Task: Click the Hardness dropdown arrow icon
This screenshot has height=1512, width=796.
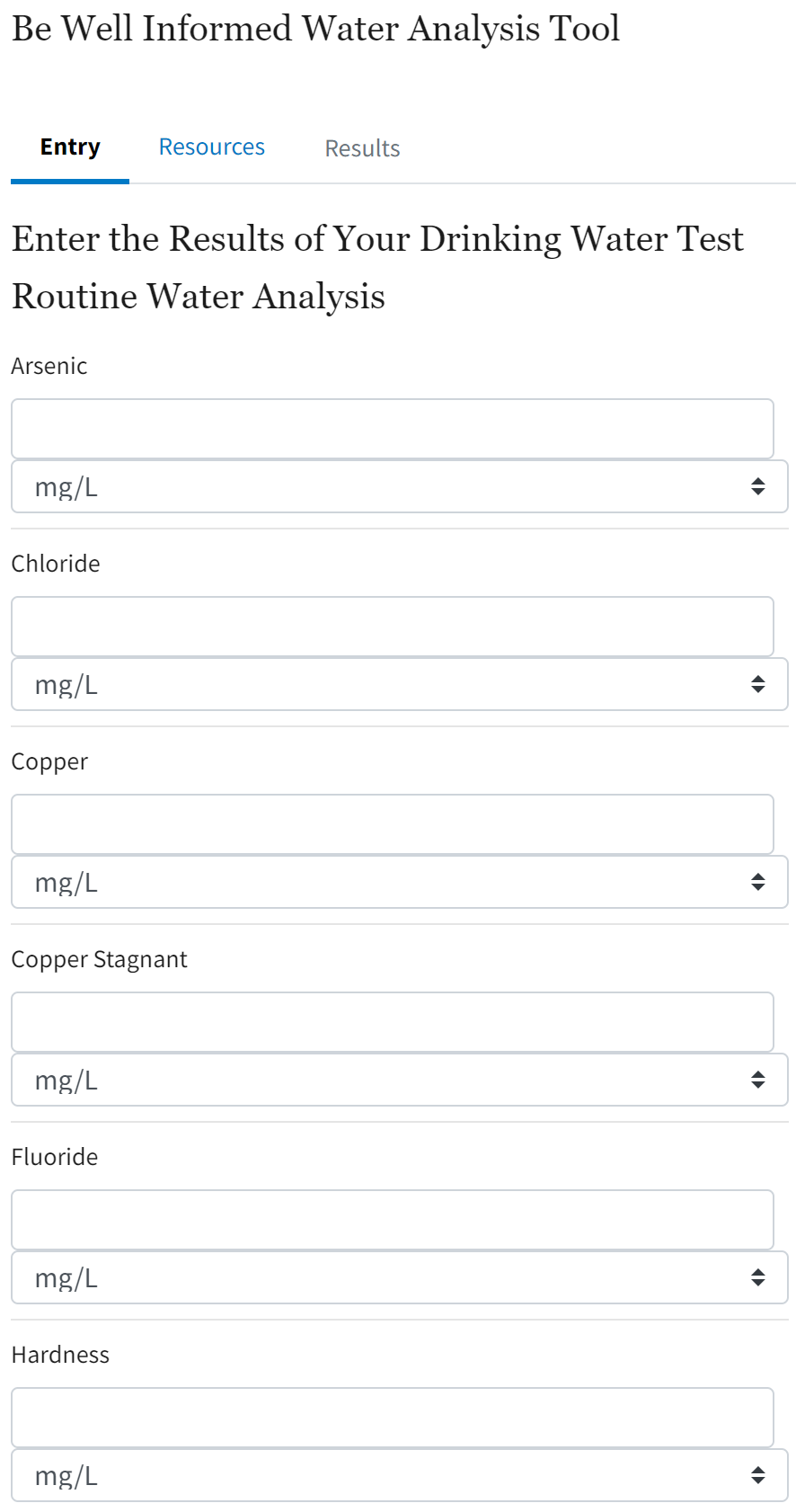Action: pyautogui.click(x=758, y=1476)
